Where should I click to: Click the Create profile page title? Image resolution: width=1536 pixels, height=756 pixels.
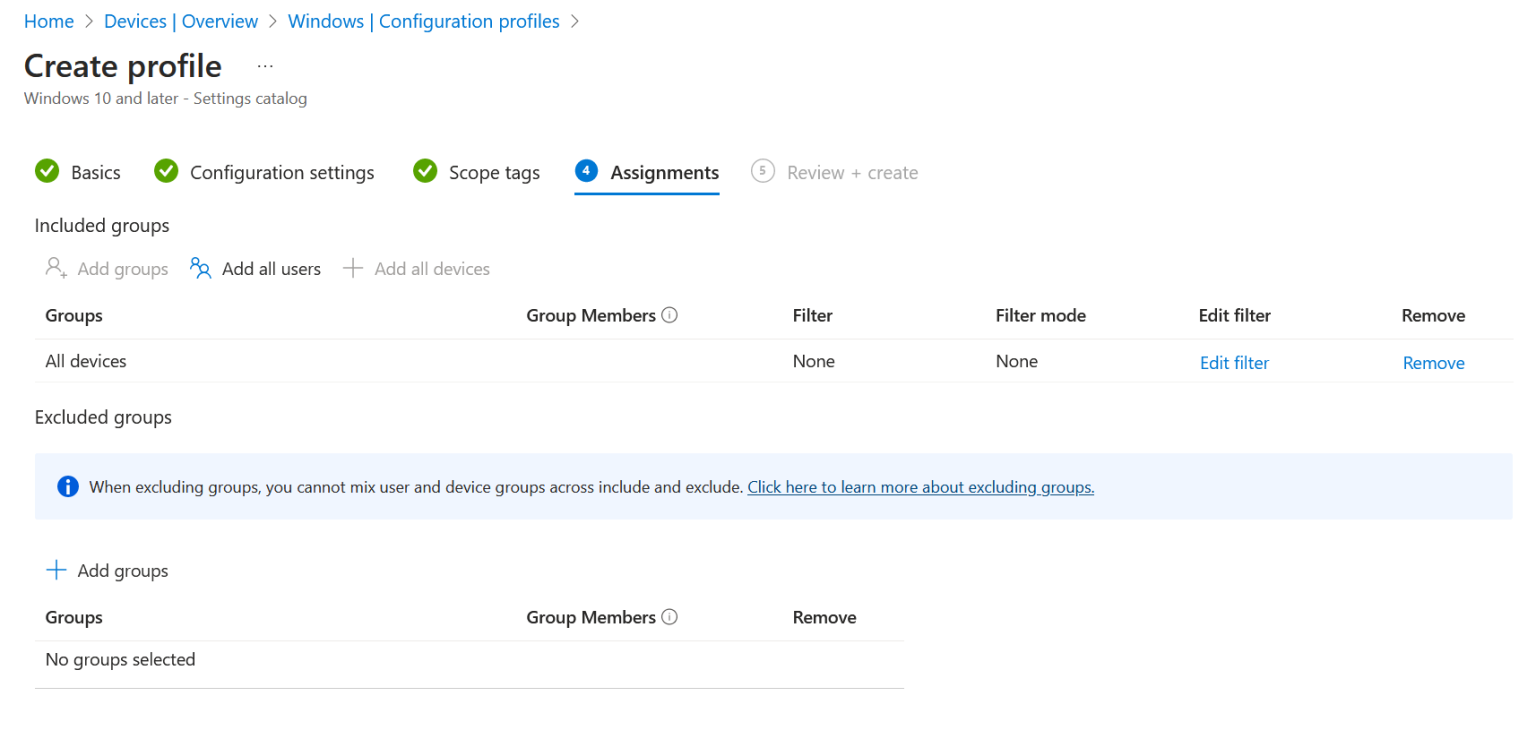[x=123, y=66]
